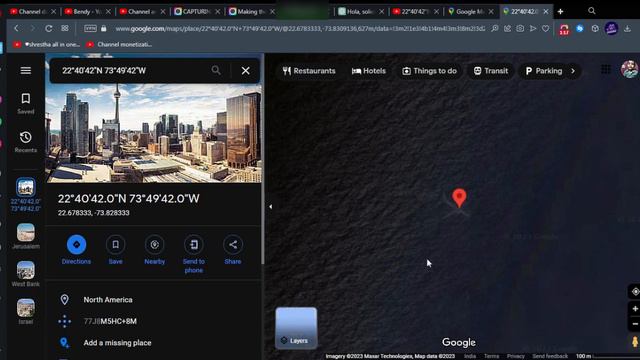Save the pinned location
640x360 pixels.
point(116,250)
